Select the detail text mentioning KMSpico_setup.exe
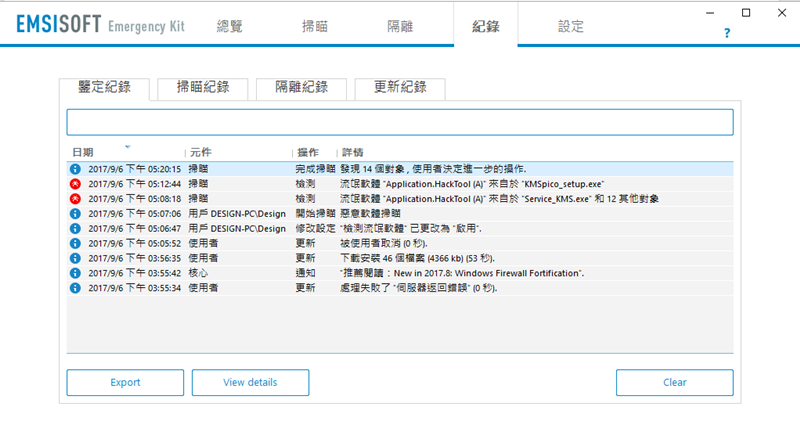800x435 pixels. click(x=472, y=184)
